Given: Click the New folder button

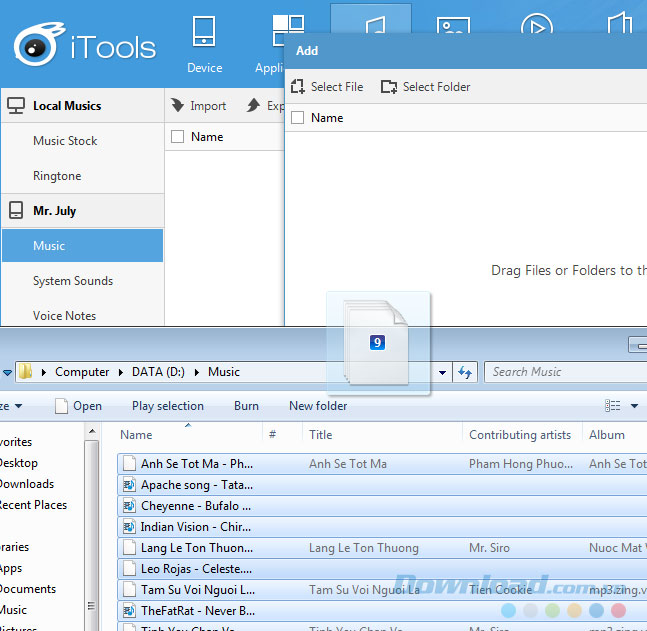Looking at the screenshot, I should point(318,406).
